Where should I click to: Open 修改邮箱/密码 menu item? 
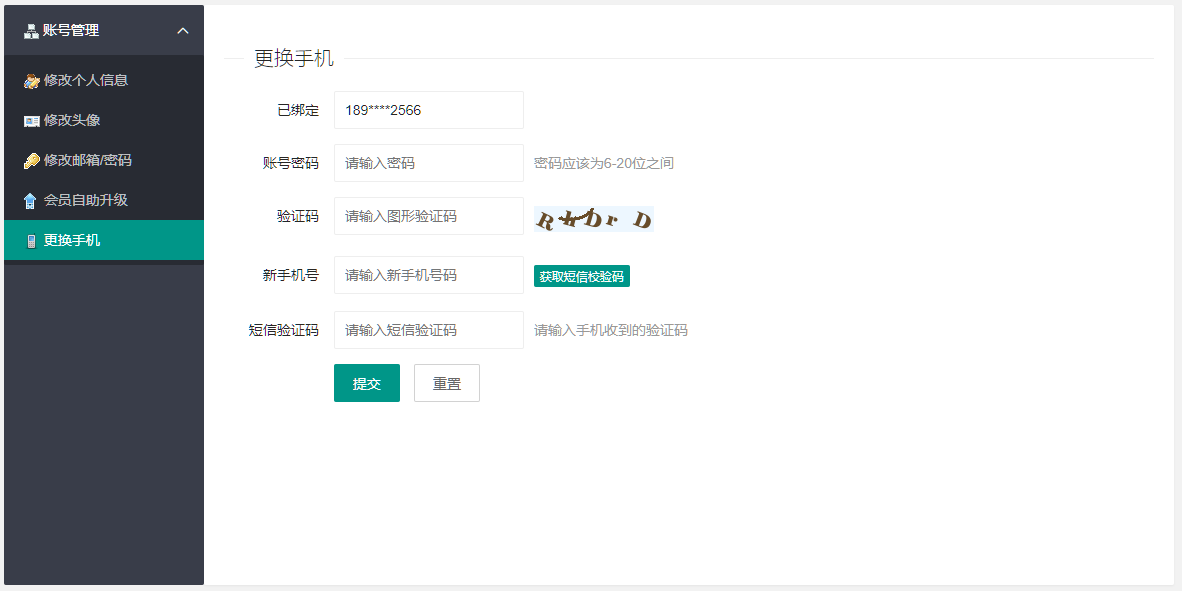104,160
